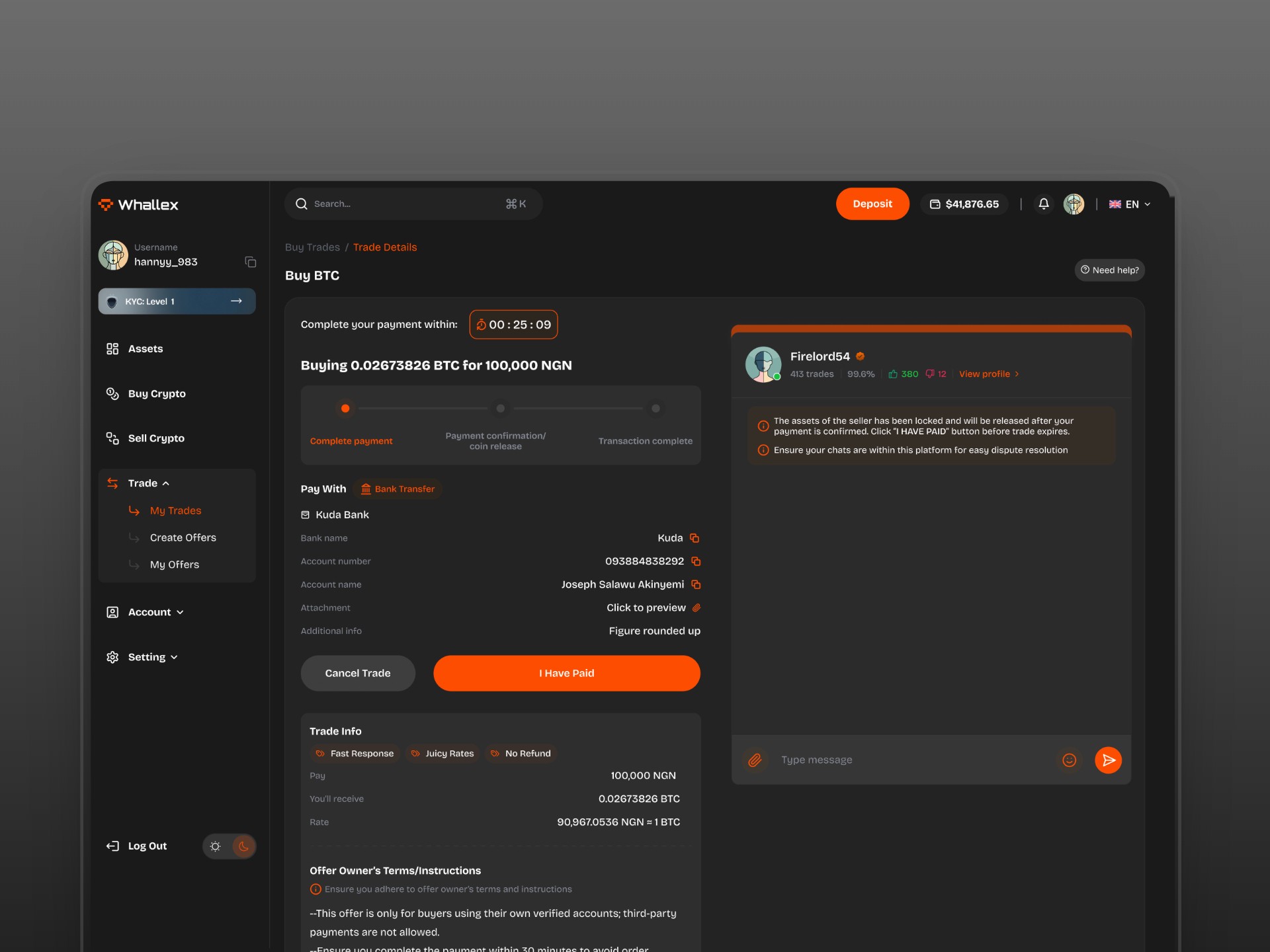This screenshot has height=952, width=1270.
Task: Click the notification bell icon
Action: (x=1043, y=204)
